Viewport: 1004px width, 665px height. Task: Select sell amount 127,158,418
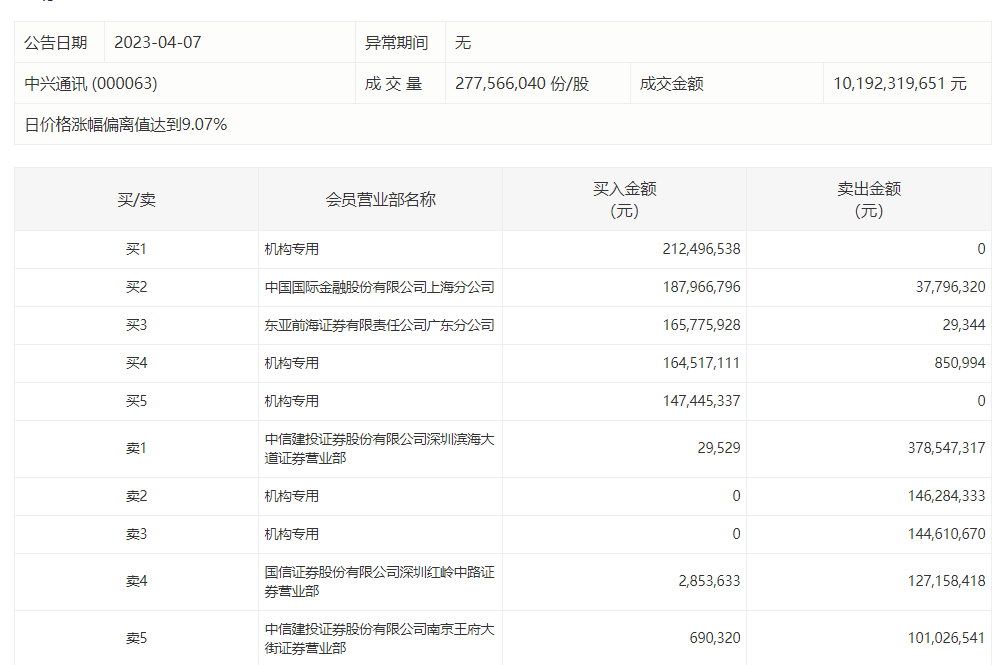click(x=946, y=581)
